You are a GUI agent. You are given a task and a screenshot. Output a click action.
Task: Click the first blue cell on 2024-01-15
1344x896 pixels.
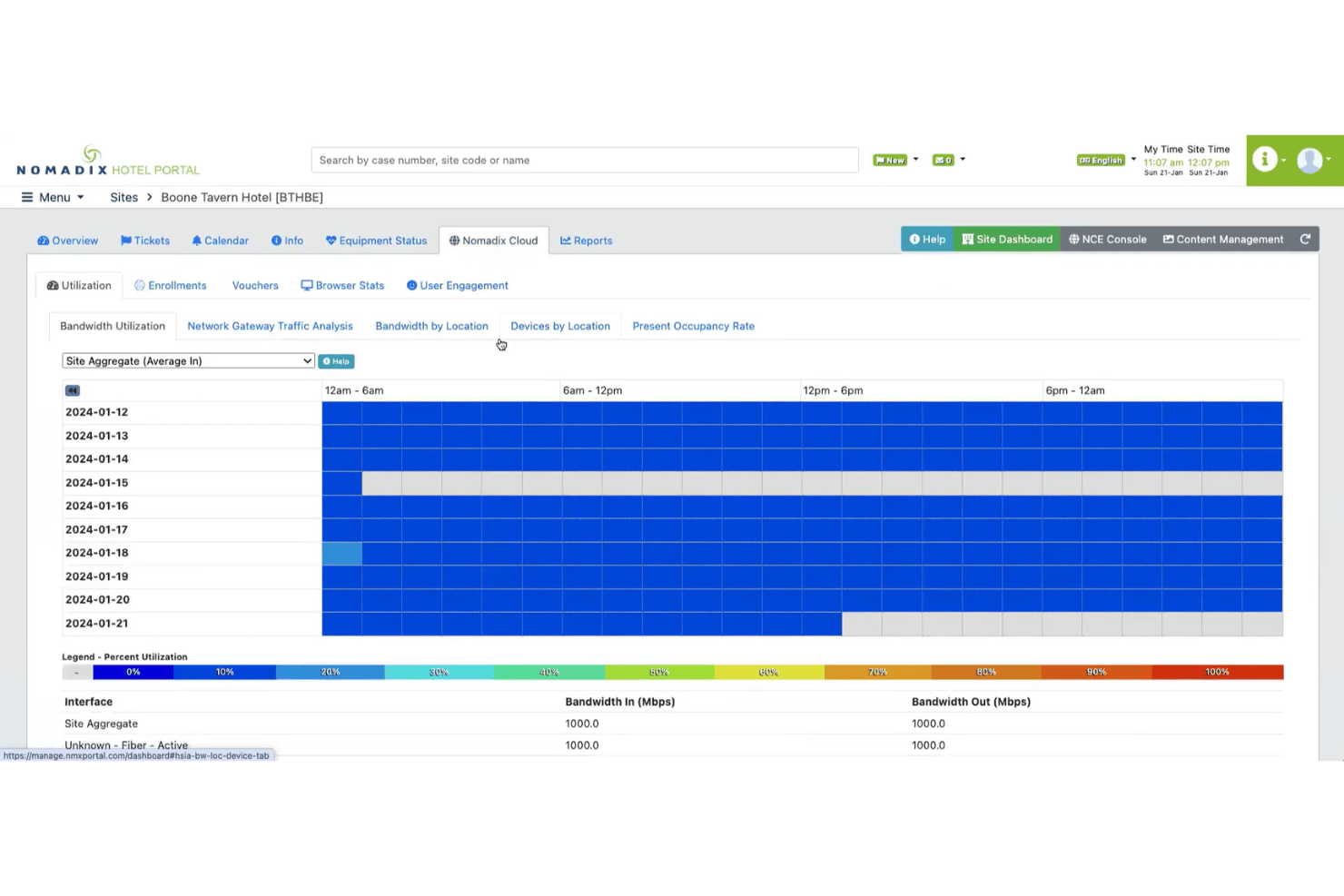[342, 483]
